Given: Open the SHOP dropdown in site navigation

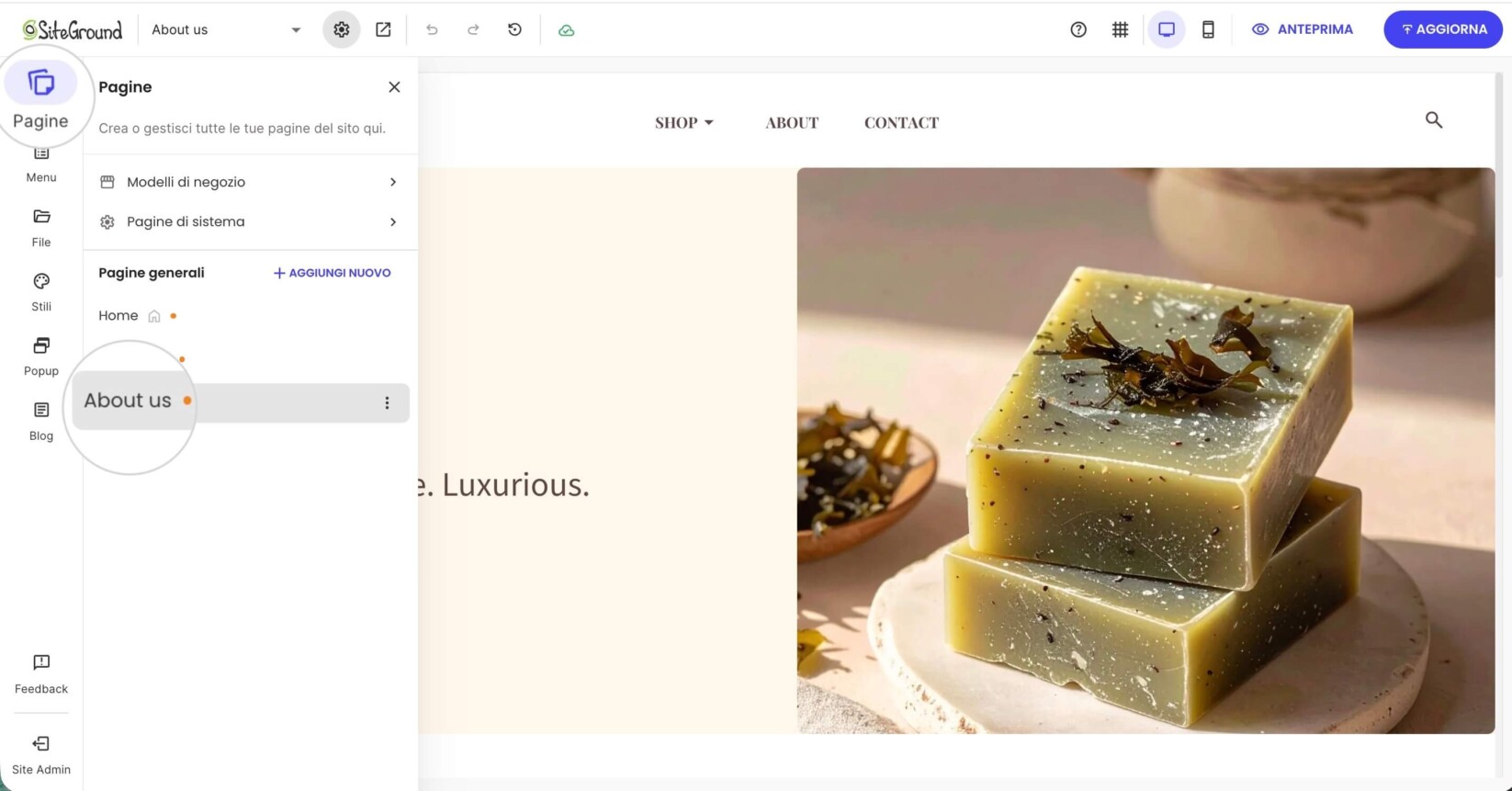Looking at the screenshot, I should 684,122.
